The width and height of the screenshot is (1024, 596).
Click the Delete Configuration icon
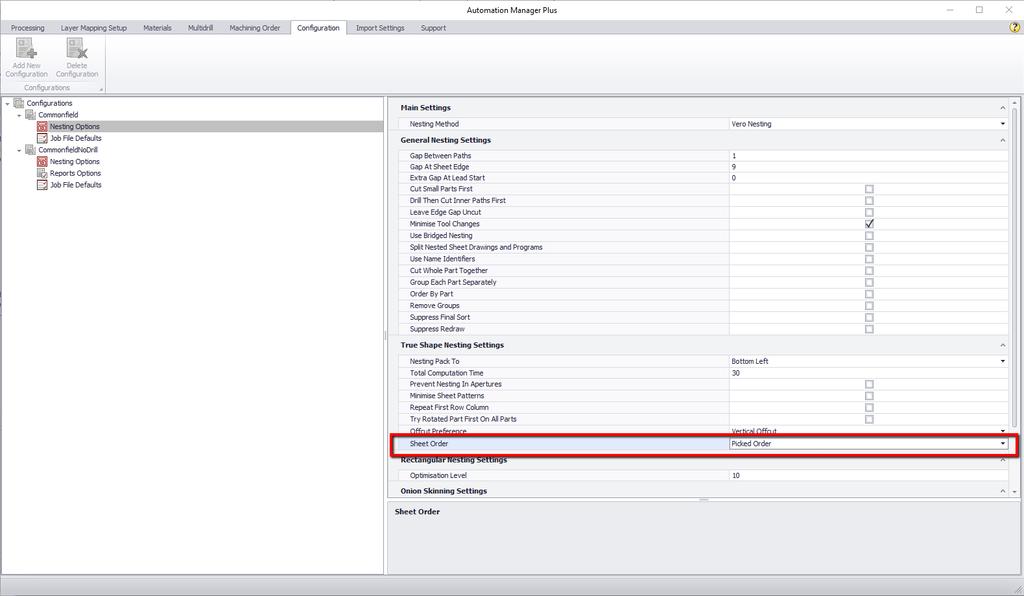76,48
